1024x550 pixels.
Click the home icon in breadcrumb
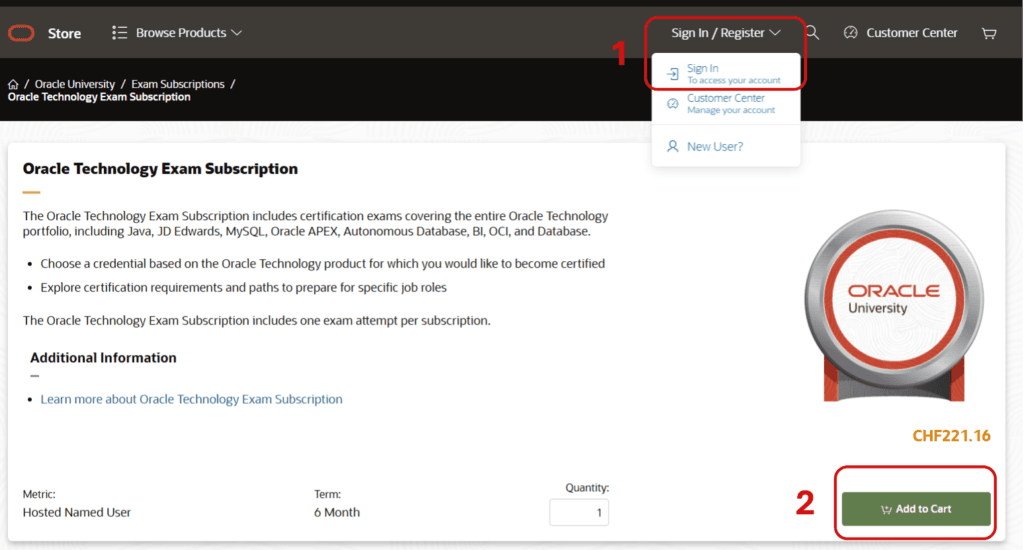click(x=13, y=85)
